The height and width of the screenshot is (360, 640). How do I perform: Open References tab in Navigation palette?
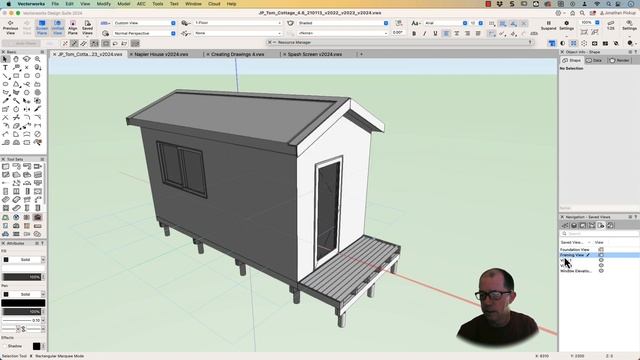coord(610,225)
